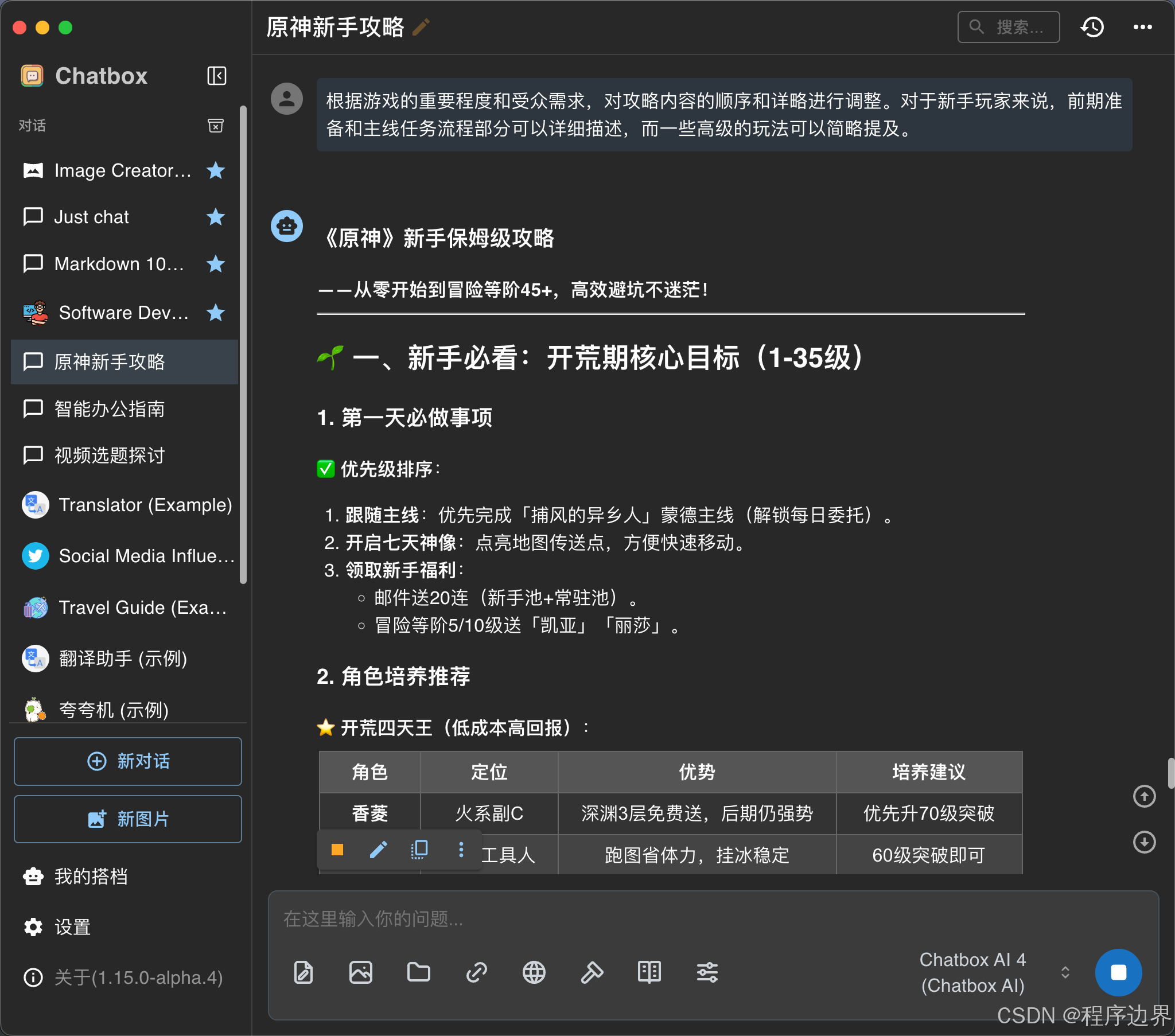This screenshot has height=1036, width=1175.
Task: Click the hammer tools icon in input bar
Action: (x=592, y=973)
